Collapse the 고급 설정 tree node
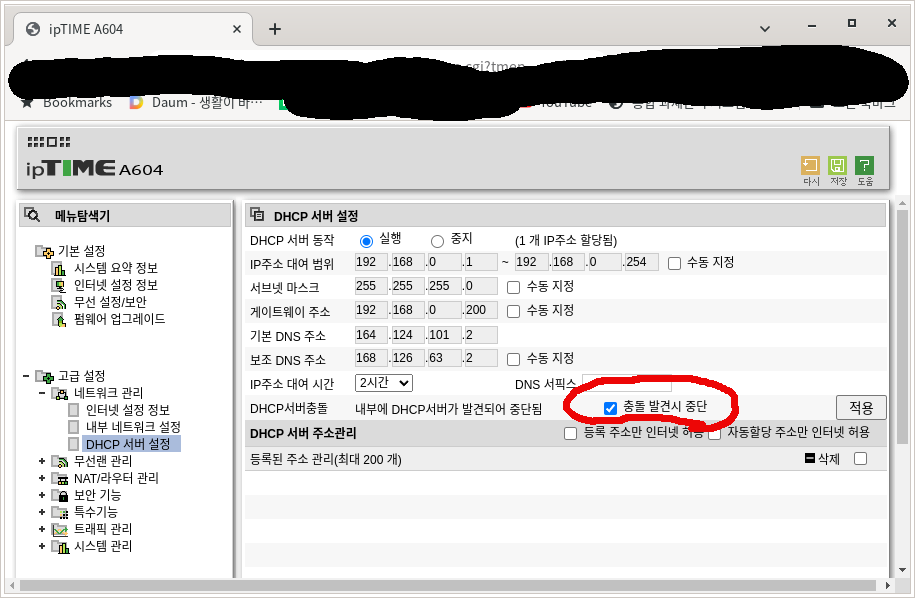This screenshot has height=598, width=915. pos(26,376)
